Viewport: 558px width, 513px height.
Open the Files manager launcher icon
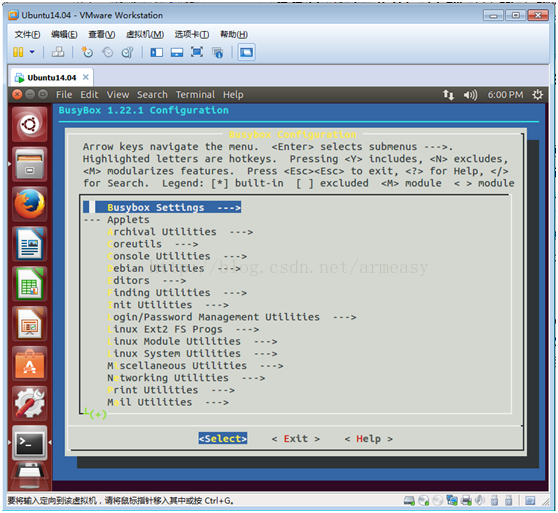[x=30, y=164]
